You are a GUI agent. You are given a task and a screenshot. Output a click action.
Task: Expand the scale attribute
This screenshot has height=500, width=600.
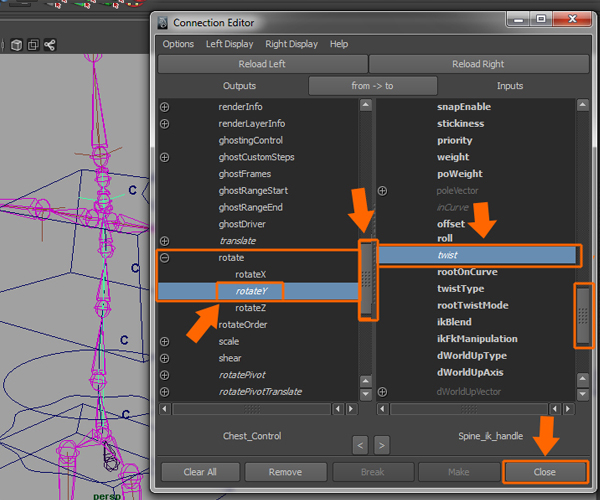pyautogui.click(x=165, y=342)
